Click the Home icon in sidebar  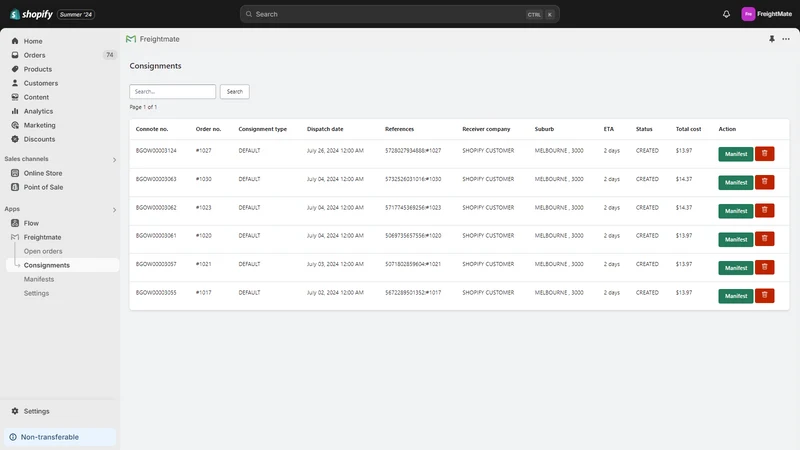15,41
